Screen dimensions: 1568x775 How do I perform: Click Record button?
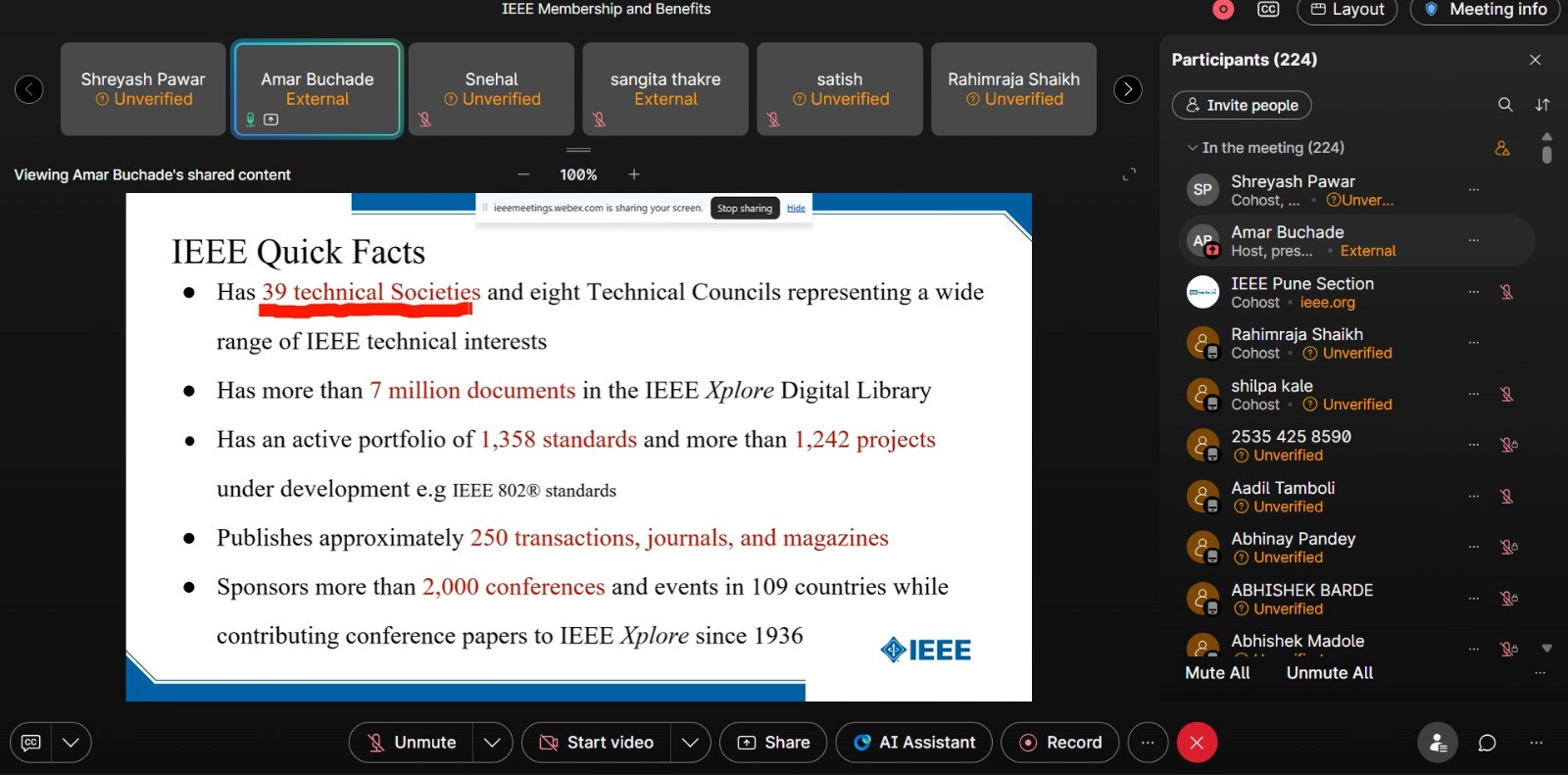point(1061,743)
